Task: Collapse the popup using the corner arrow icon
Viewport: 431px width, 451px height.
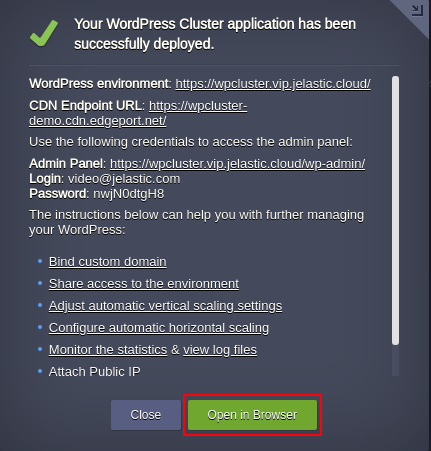Action: click(x=417, y=10)
